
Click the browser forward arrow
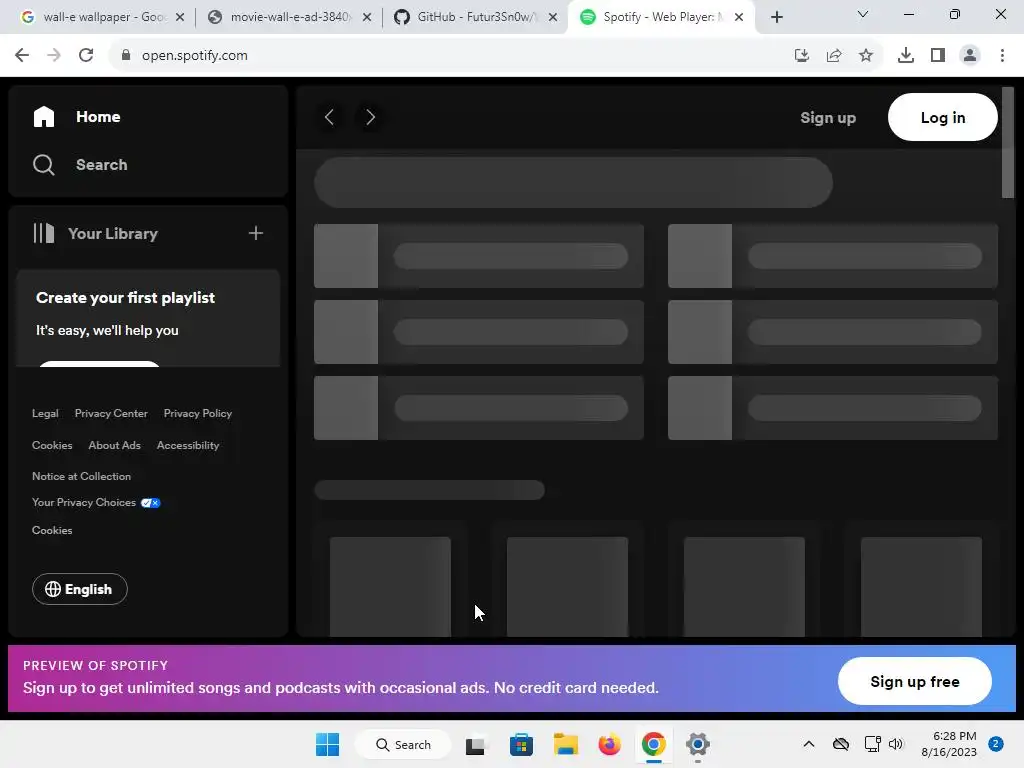54,56
